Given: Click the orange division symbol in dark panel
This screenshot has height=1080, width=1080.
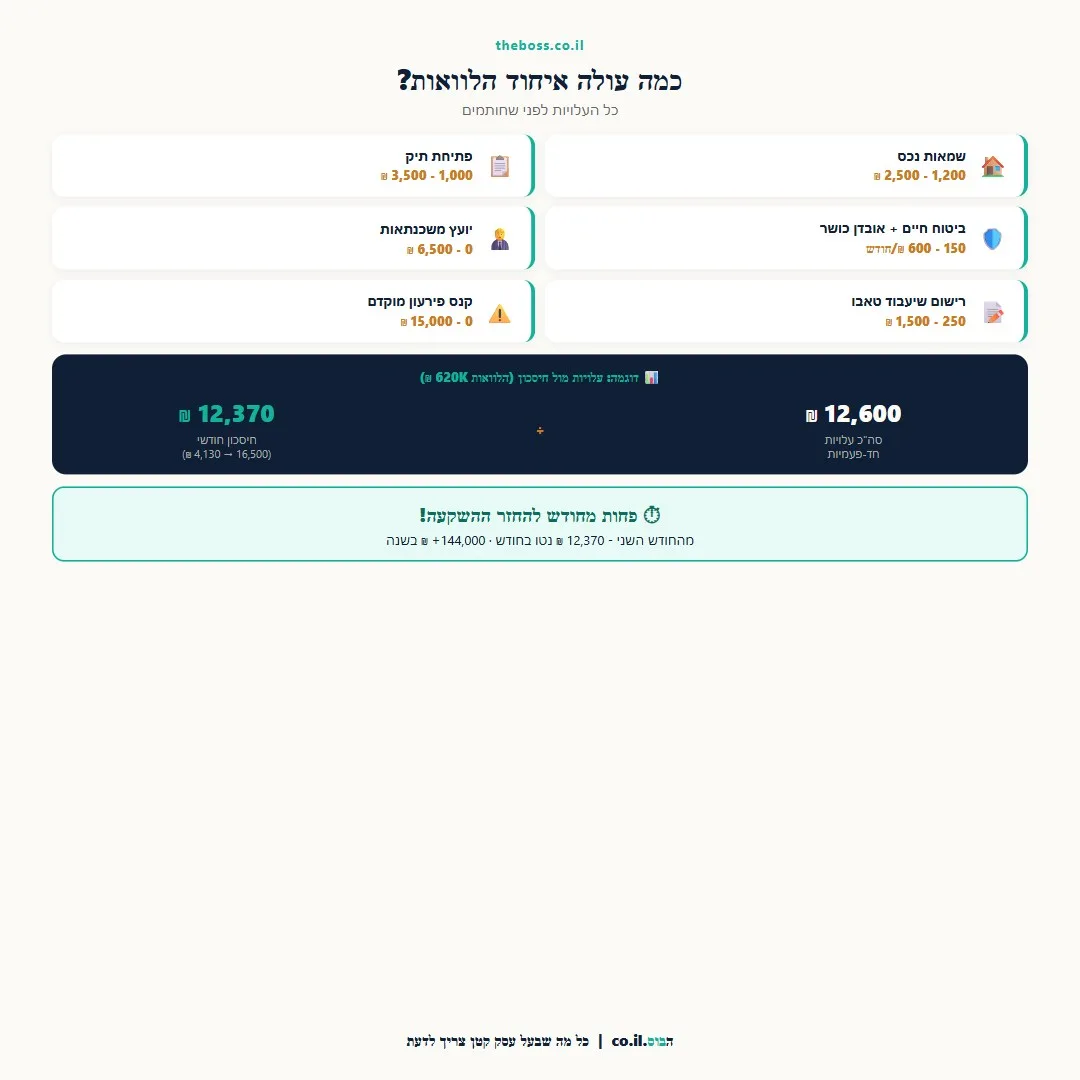Looking at the screenshot, I should (540, 430).
